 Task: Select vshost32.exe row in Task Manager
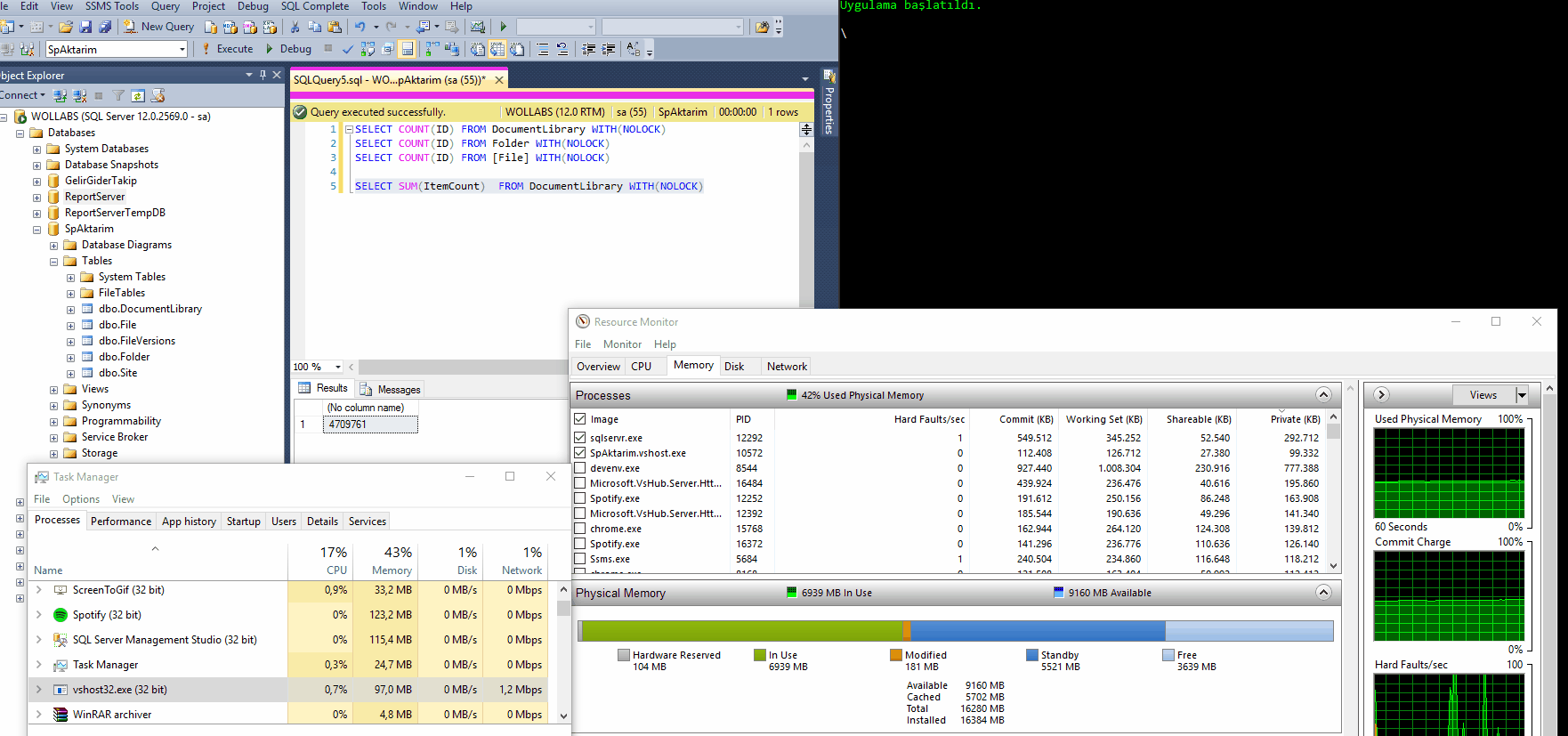(294, 690)
